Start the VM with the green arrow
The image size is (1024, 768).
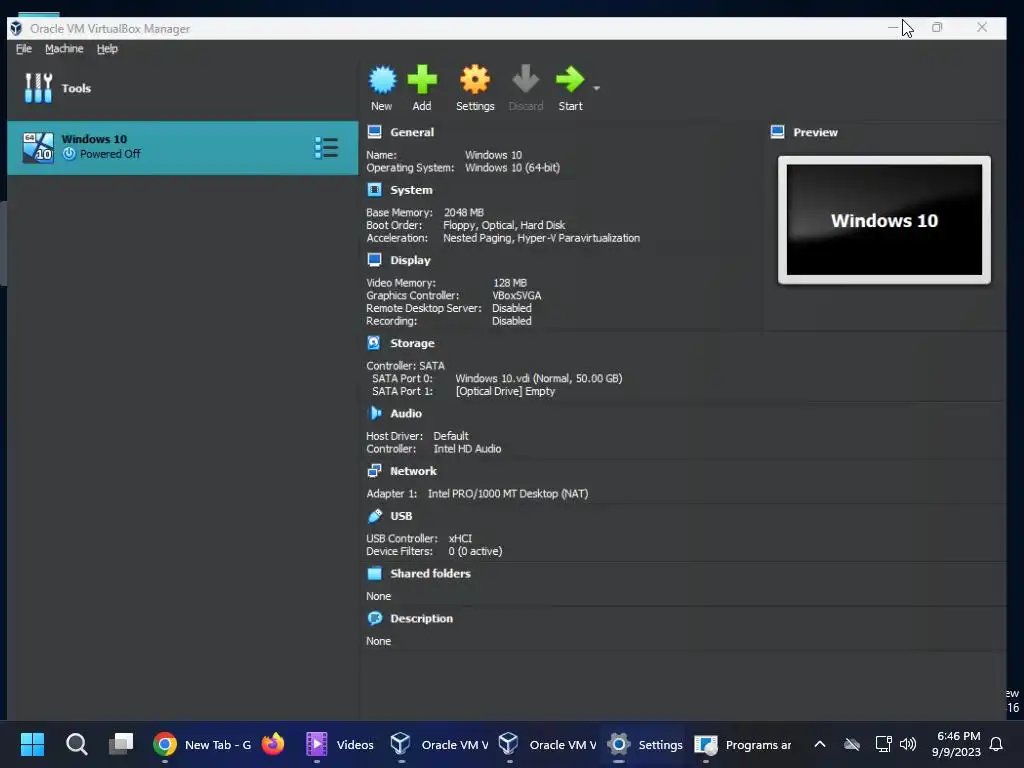click(x=569, y=80)
